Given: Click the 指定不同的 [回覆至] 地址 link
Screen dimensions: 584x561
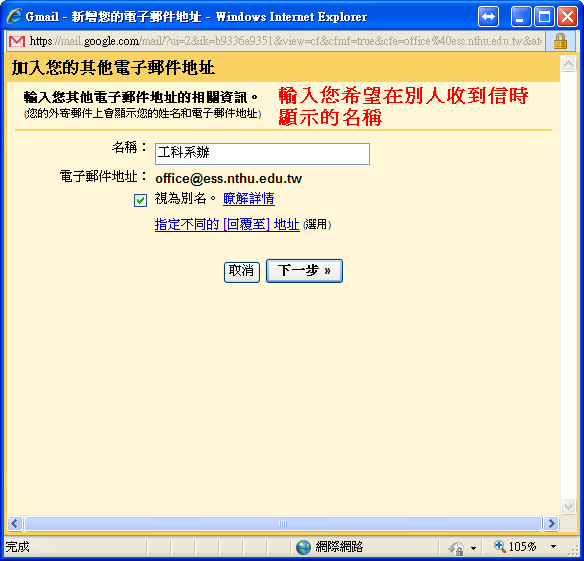Looking at the screenshot, I should click(x=227, y=225).
